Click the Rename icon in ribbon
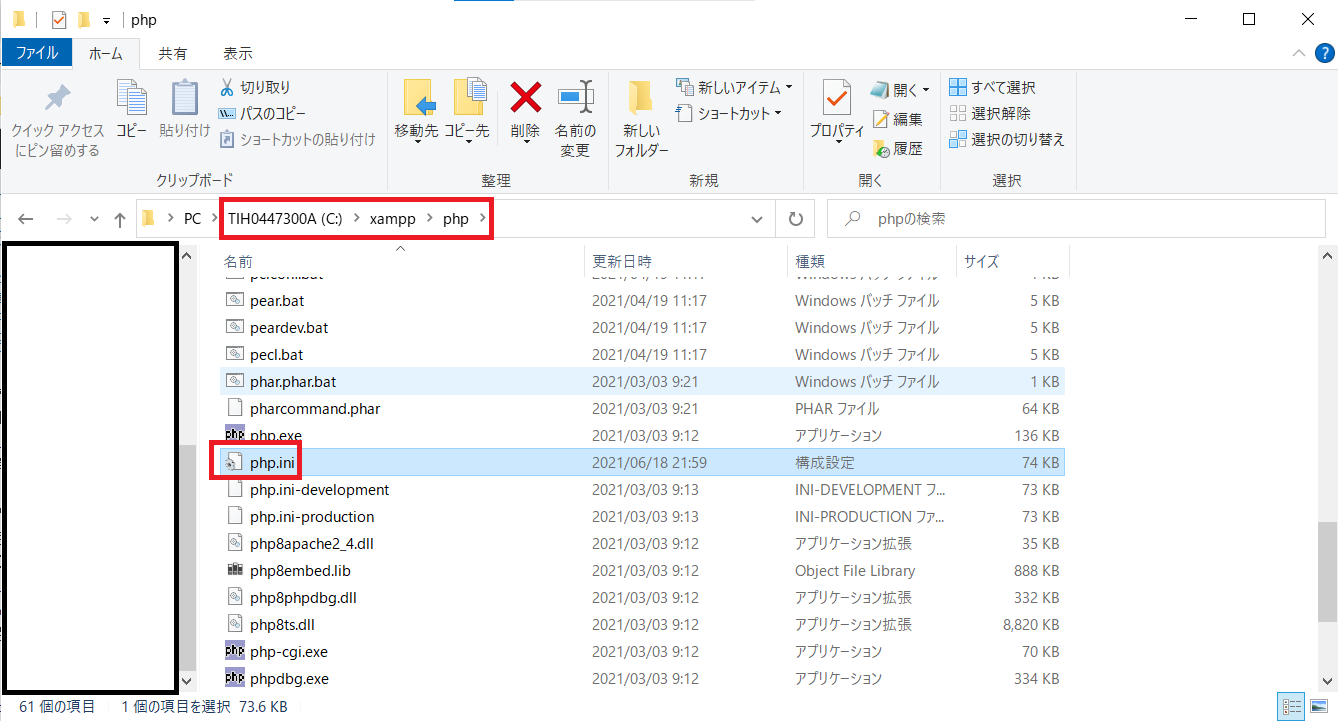This screenshot has width=1339, height=721. 575,98
